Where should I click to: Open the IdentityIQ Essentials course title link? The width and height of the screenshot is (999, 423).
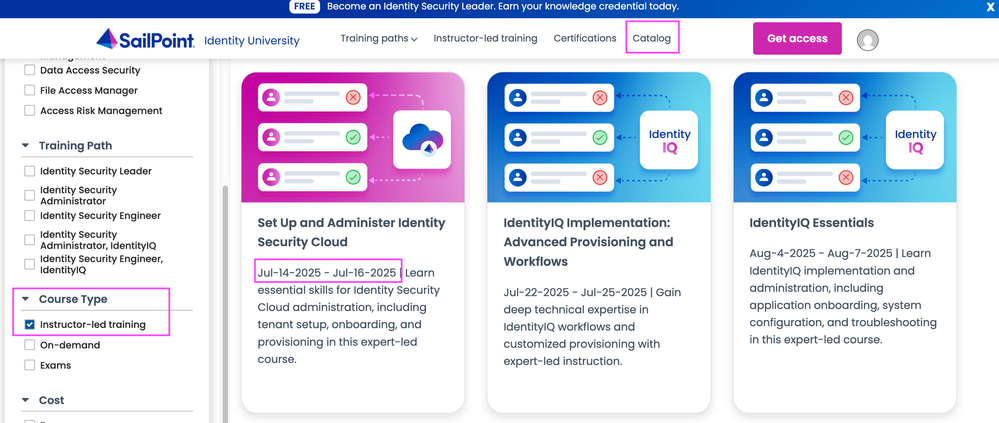click(x=811, y=223)
